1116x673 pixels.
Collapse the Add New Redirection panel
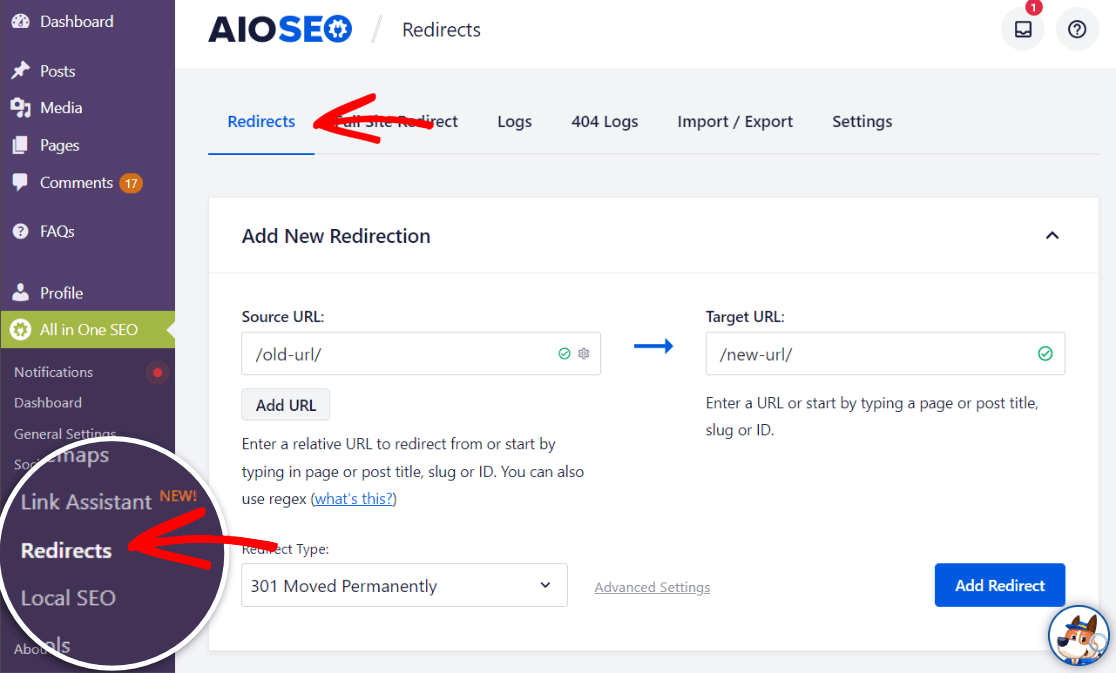pos(1052,235)
